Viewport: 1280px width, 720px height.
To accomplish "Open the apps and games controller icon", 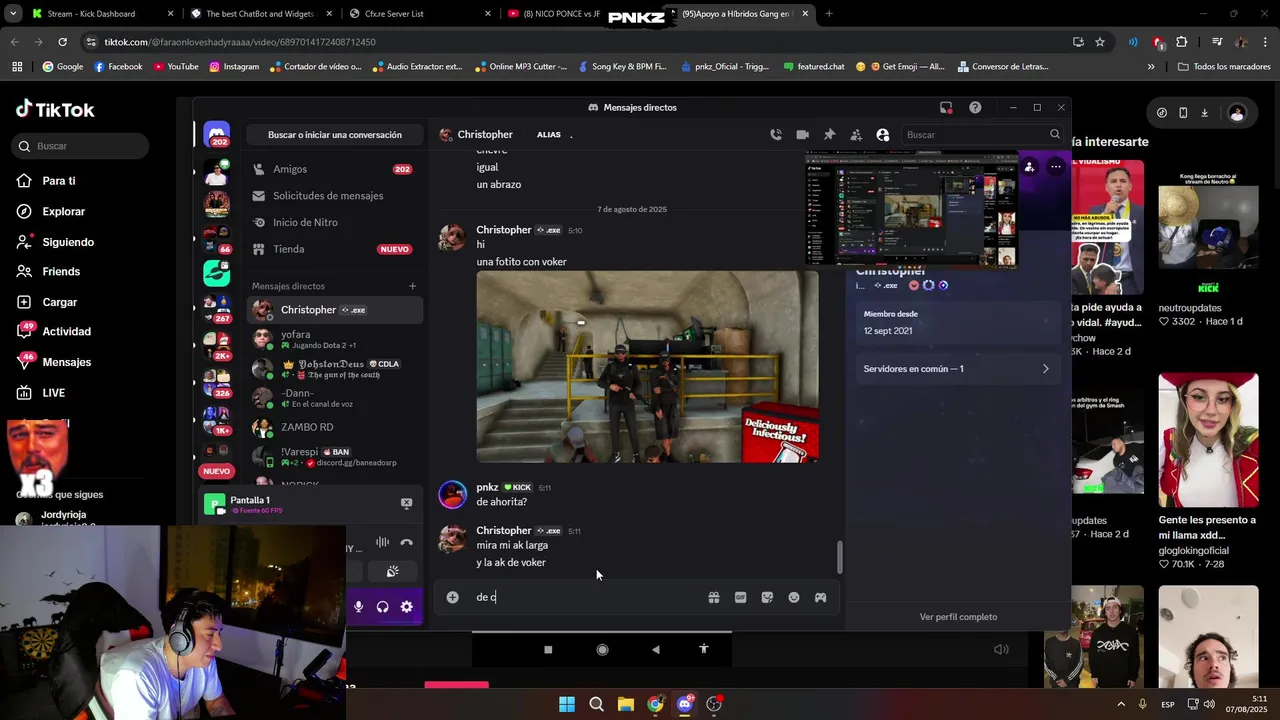I will 820,597.
